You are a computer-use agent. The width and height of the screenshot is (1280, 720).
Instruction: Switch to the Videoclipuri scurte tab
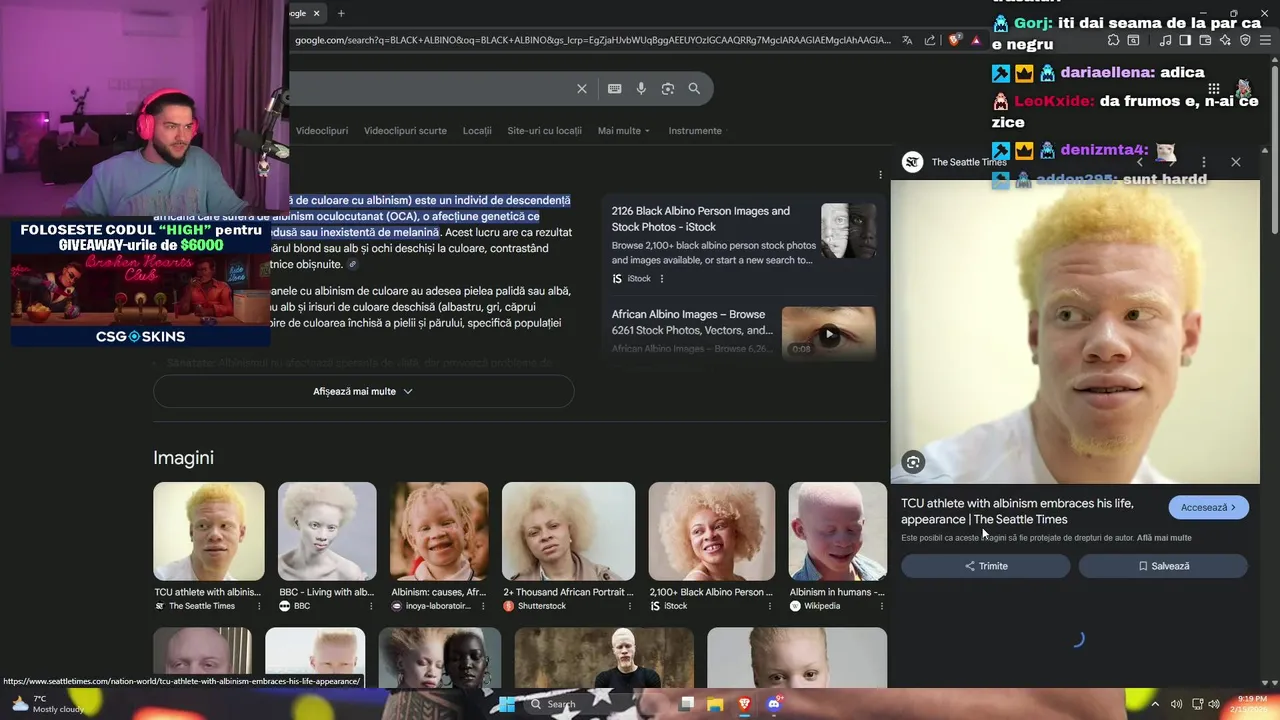tap(405, 131)
